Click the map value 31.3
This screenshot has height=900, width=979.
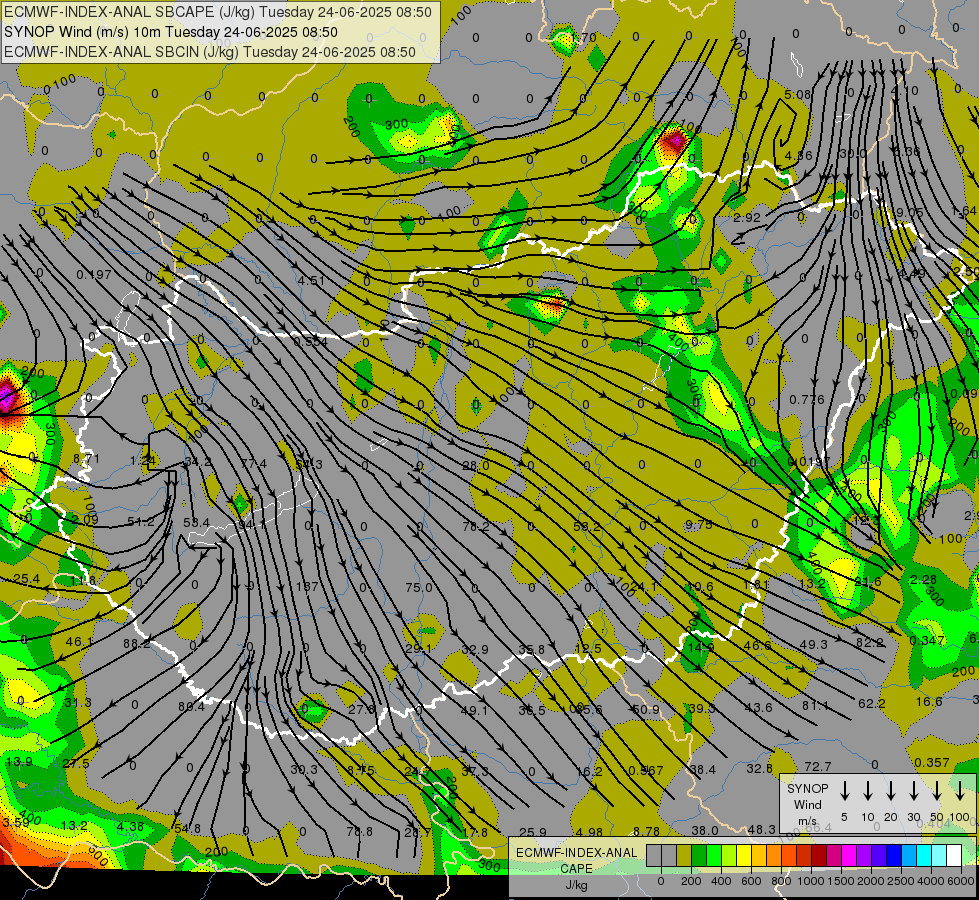point(78,703)
